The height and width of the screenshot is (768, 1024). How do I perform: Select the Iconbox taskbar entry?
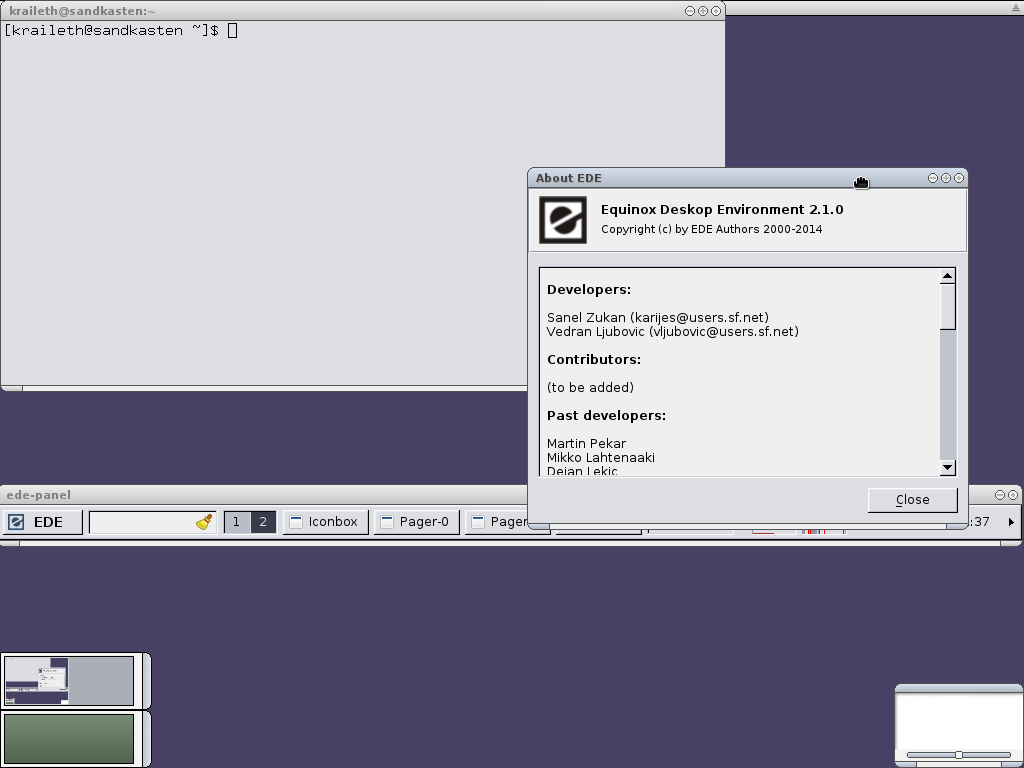[326, 522]
